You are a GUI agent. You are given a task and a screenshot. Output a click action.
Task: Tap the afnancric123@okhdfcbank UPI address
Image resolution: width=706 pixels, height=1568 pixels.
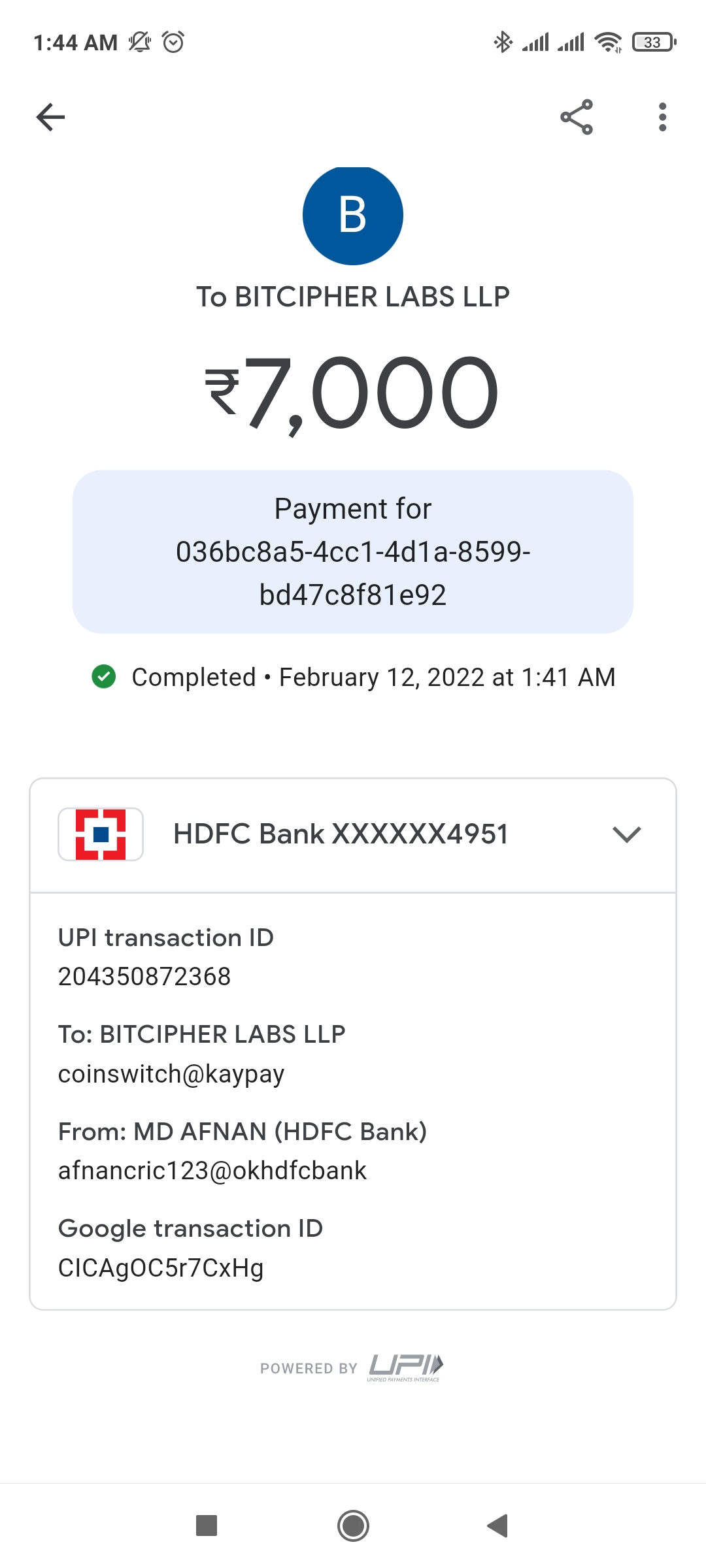pyautogui.click(x=212, y=1171)
